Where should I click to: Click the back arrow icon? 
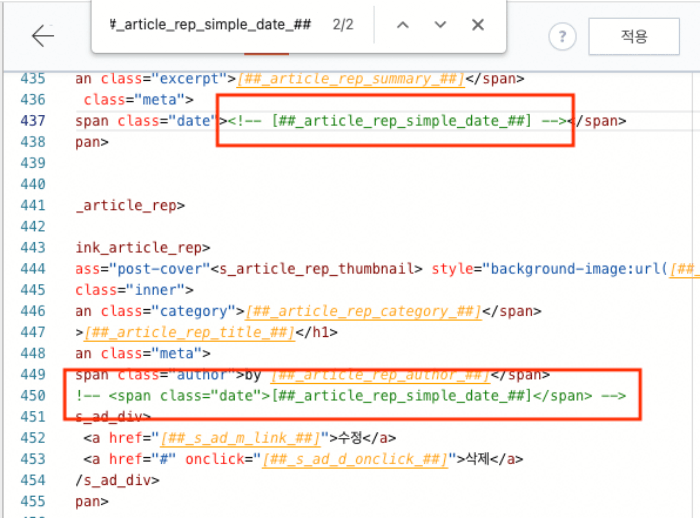tap(43, 36)
